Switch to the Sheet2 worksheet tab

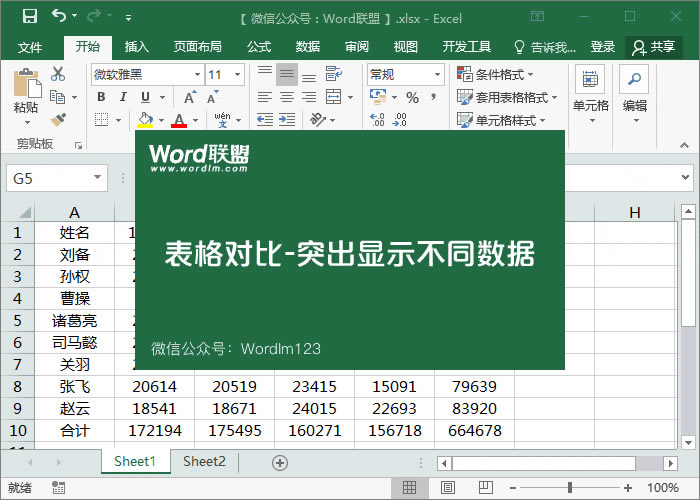[204, 462]
